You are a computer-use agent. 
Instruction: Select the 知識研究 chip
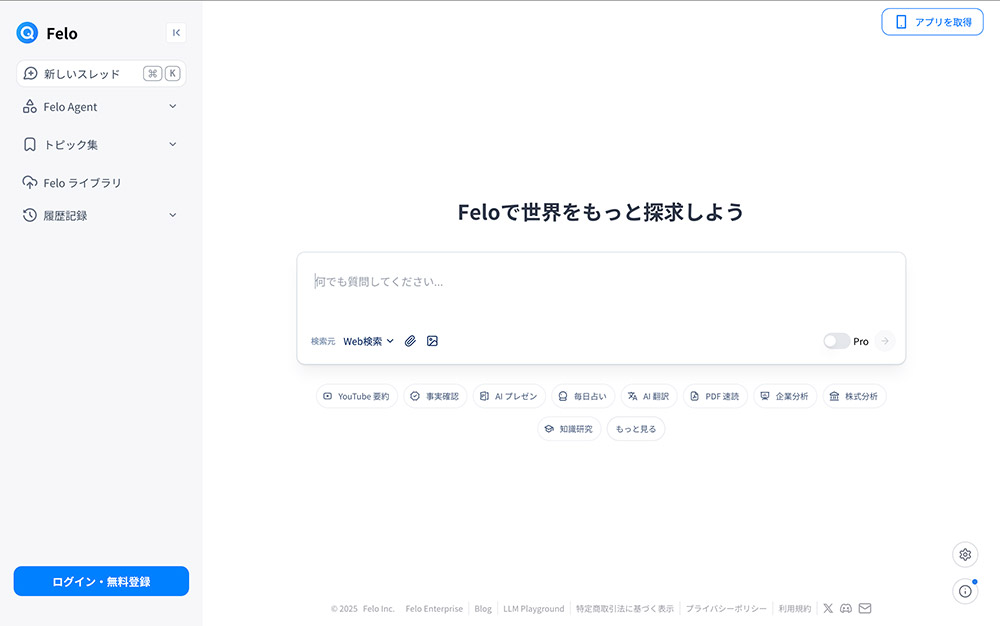pyautogui.click(x=569, y=429)
